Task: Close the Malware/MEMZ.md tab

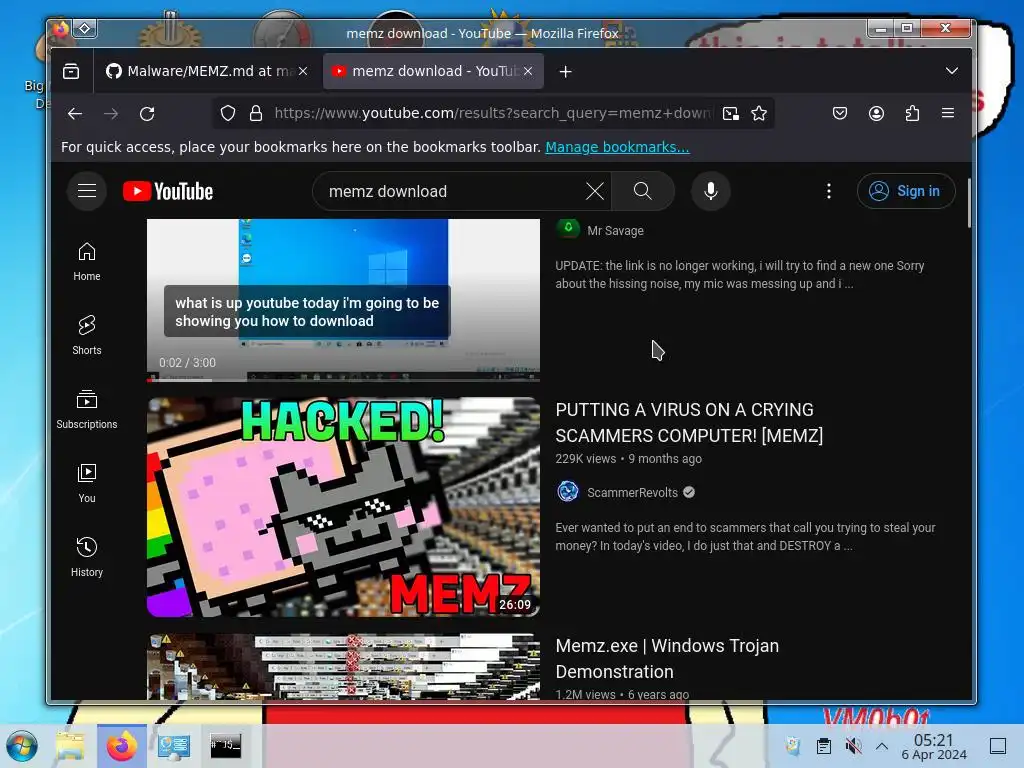Action: (303, 71)
